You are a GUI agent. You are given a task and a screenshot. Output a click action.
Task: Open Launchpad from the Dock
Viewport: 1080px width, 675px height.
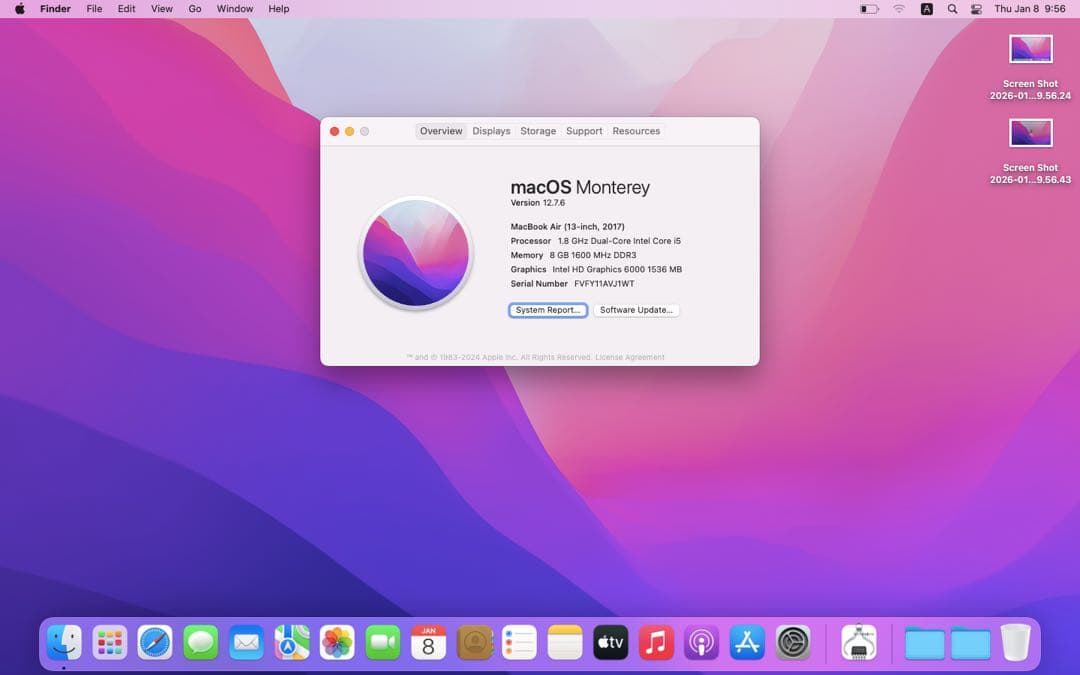[109, 643]
